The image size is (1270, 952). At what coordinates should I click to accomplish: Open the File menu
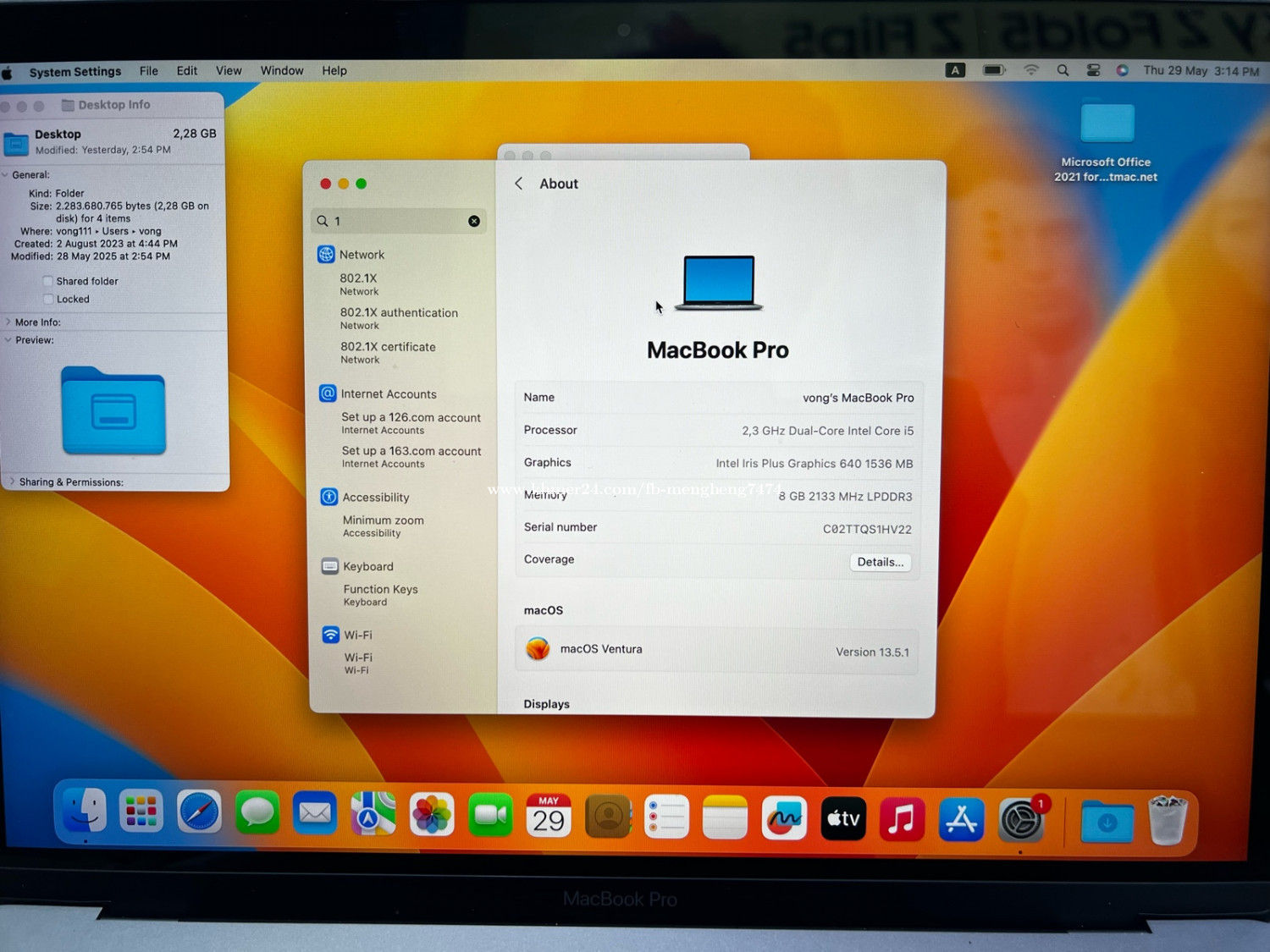tap(149, 71)
